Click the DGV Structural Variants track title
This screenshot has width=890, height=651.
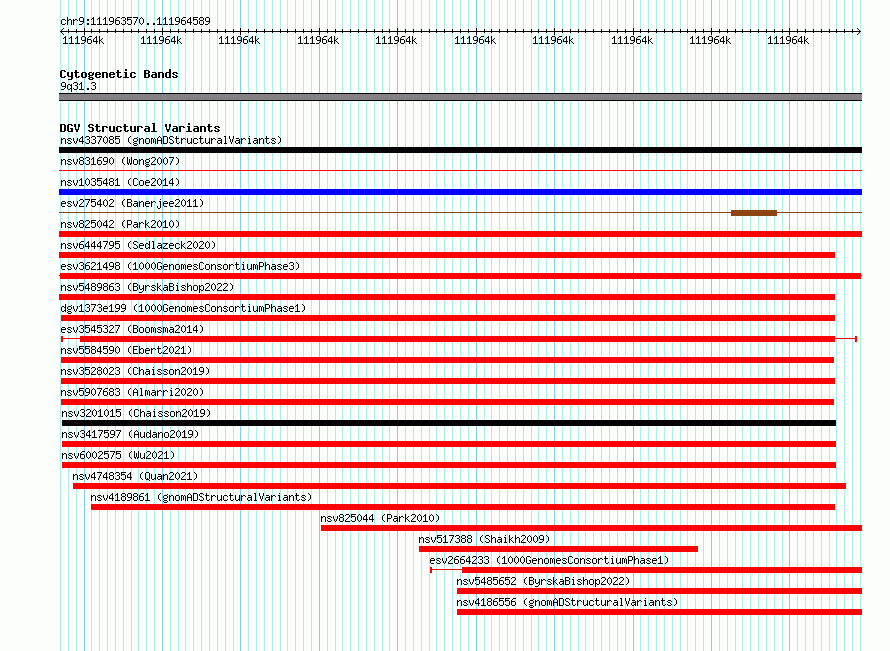click(140, 128)
